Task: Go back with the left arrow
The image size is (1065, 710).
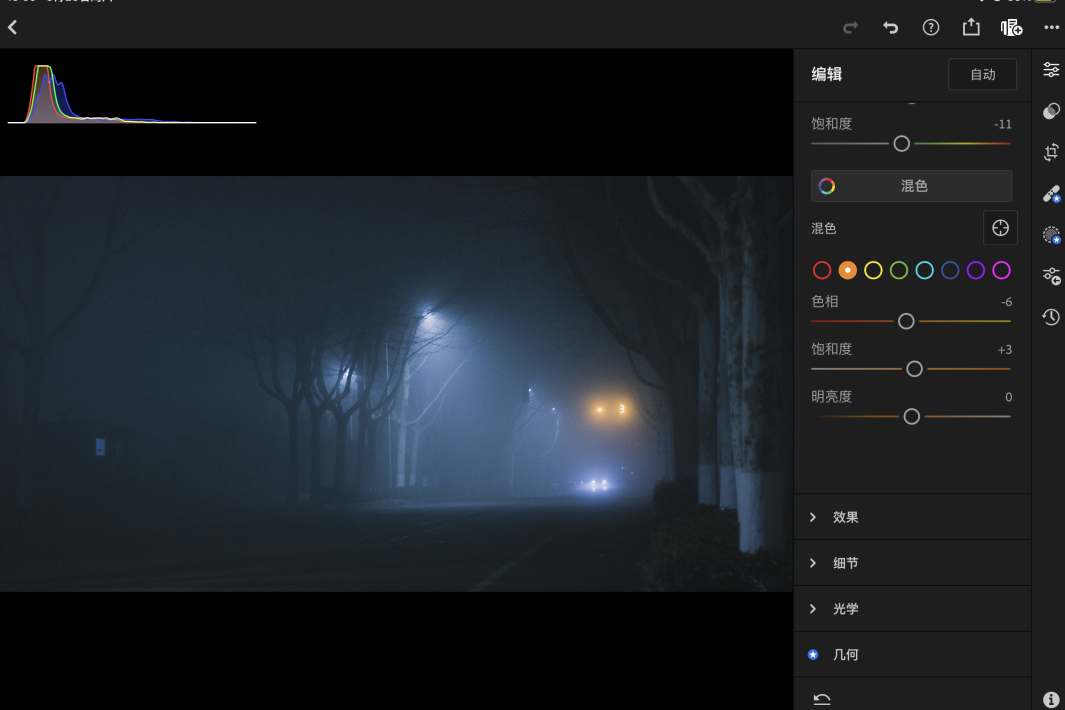Action: click(12, 27)
